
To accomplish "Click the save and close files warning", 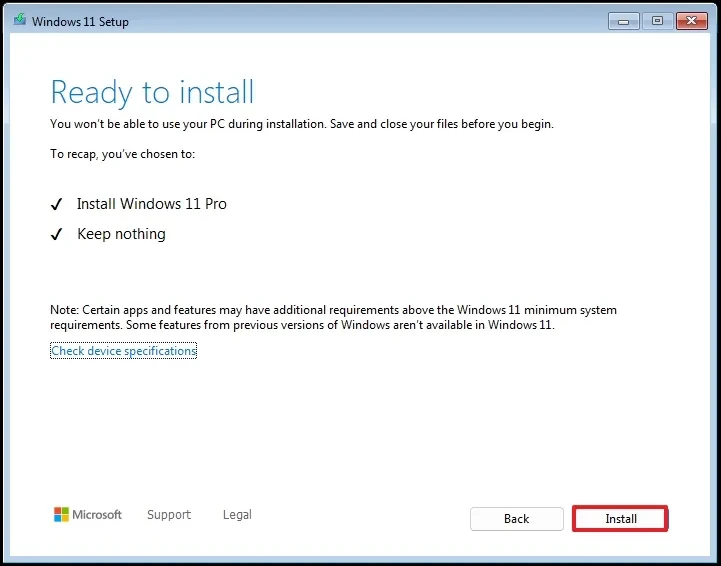I will (x=301, y=124).
